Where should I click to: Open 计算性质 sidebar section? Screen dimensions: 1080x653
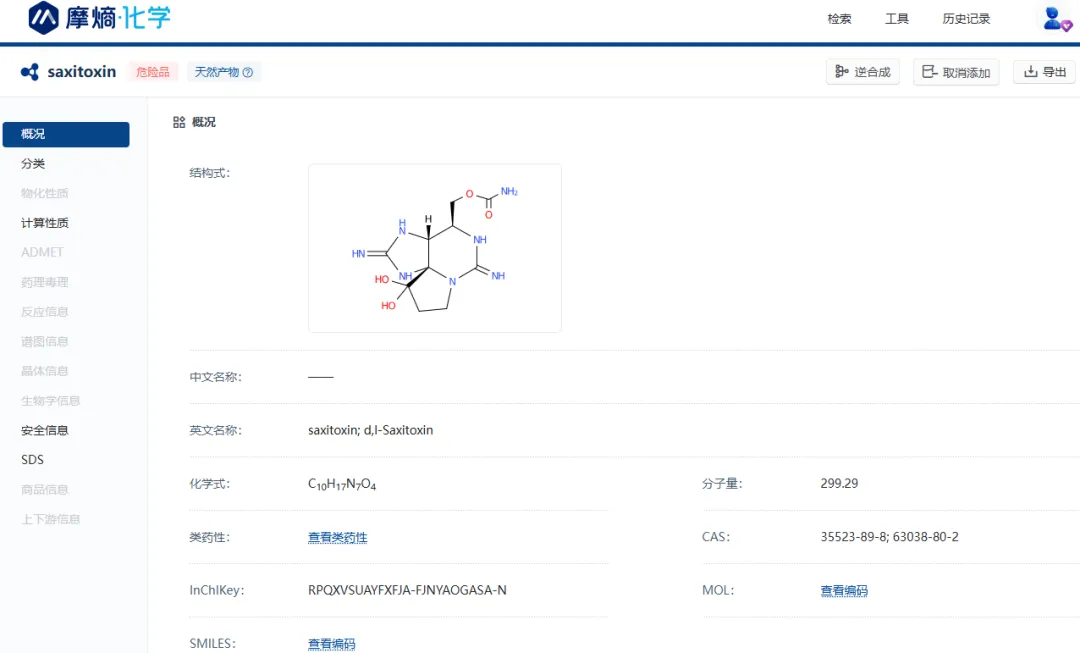pyautogui.click(x=45, y=223)
